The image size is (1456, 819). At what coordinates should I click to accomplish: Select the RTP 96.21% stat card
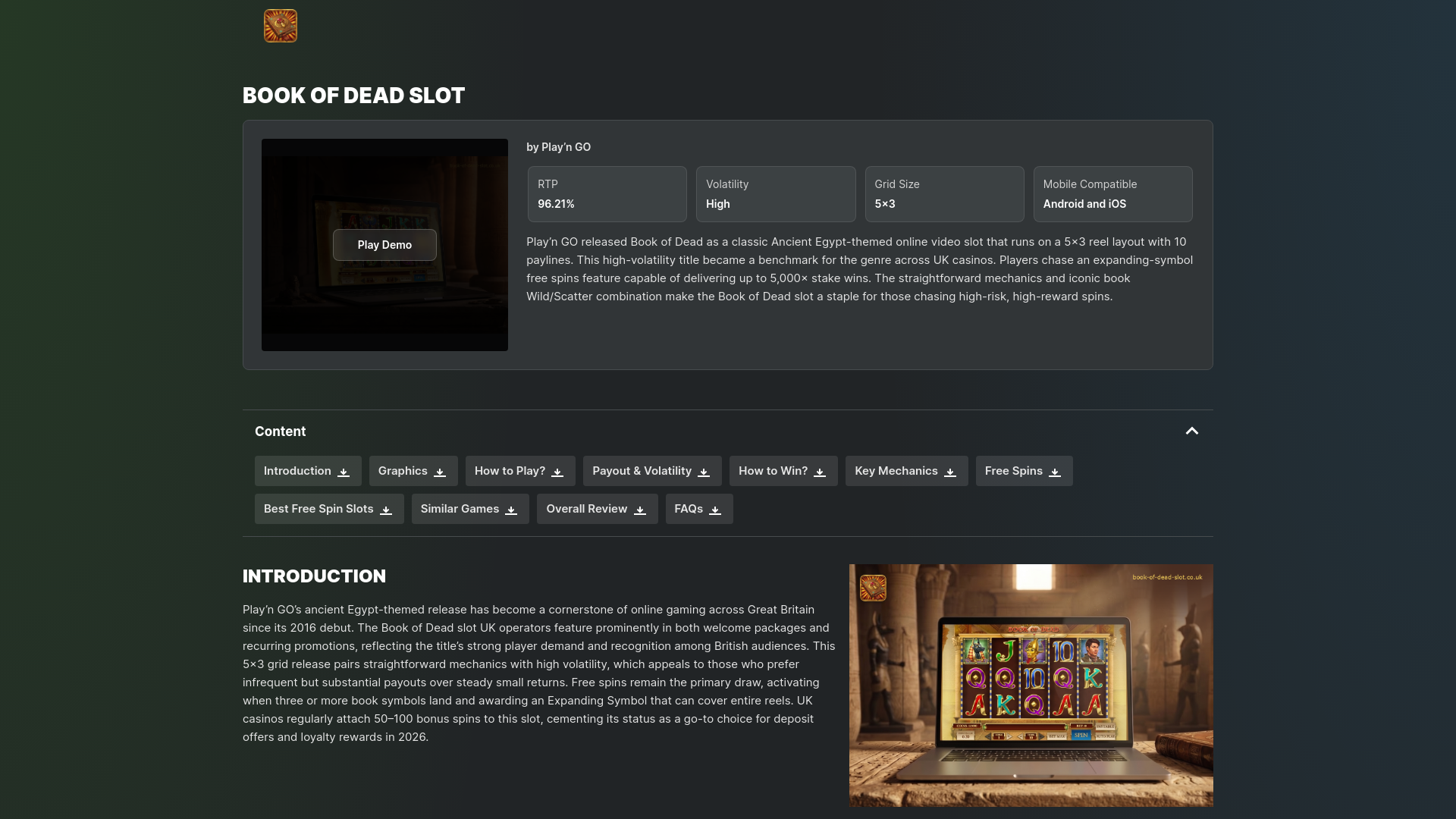pos(607,194)
